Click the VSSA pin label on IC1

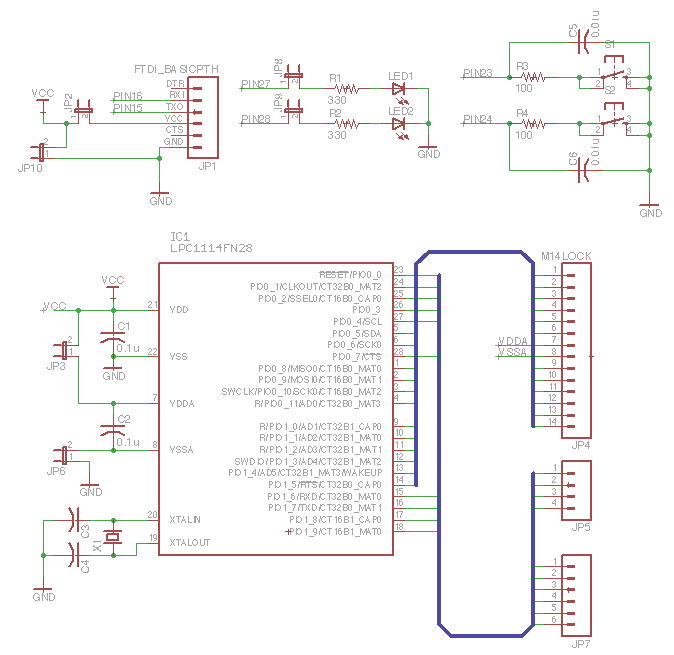pyautogui.click(x=181, y=450)
